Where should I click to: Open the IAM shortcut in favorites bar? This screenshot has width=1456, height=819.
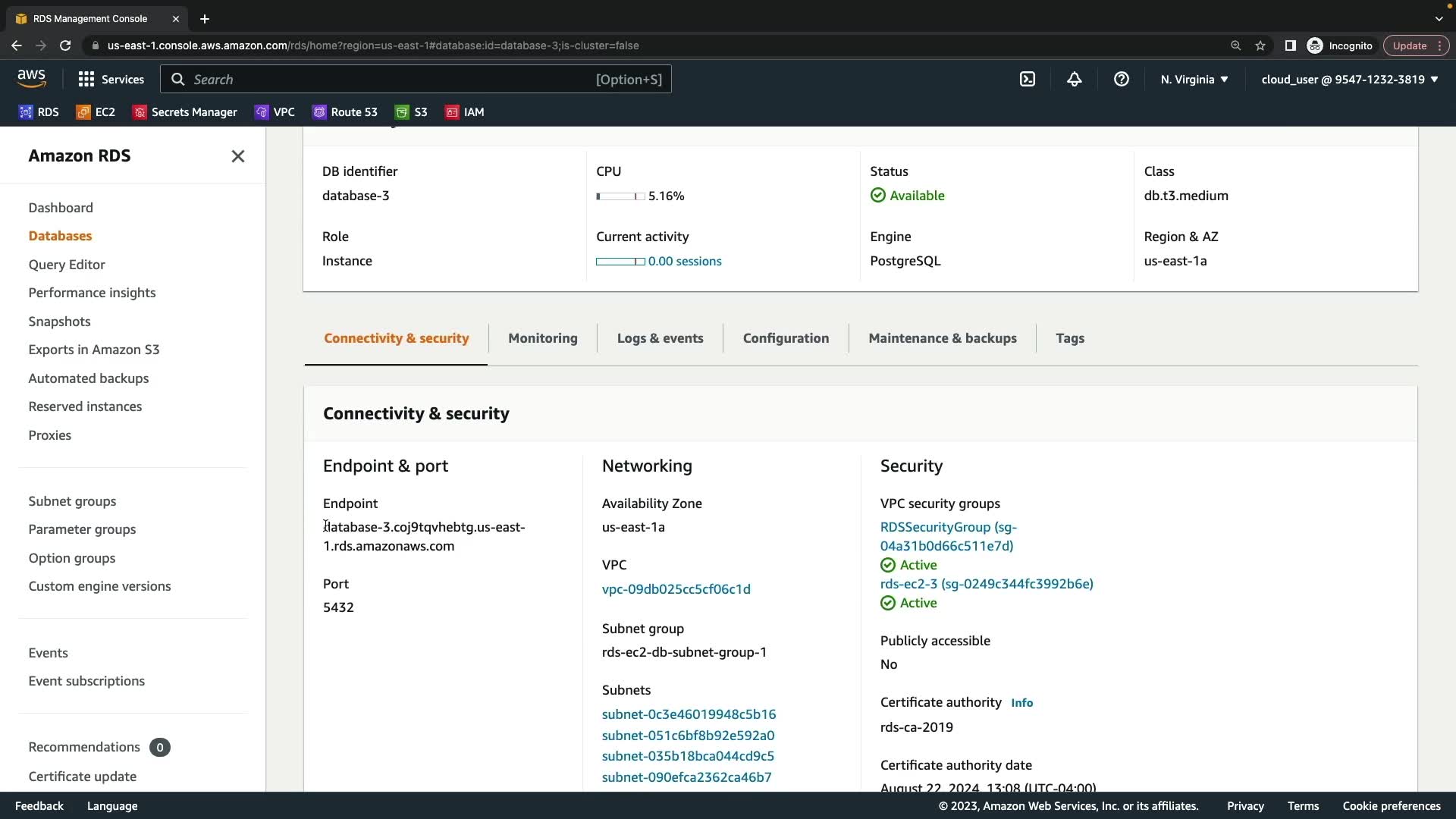[464, 112]
